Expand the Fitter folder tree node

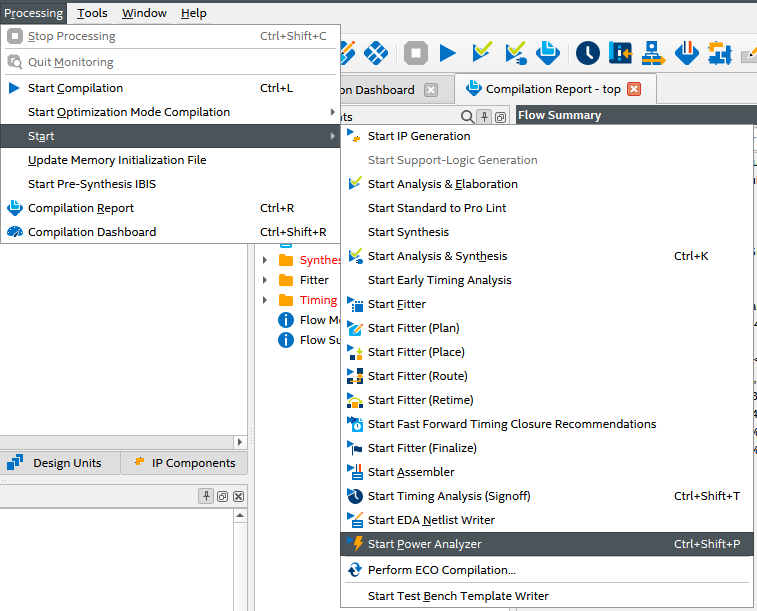pyautogui.click(x=265, y=280)
